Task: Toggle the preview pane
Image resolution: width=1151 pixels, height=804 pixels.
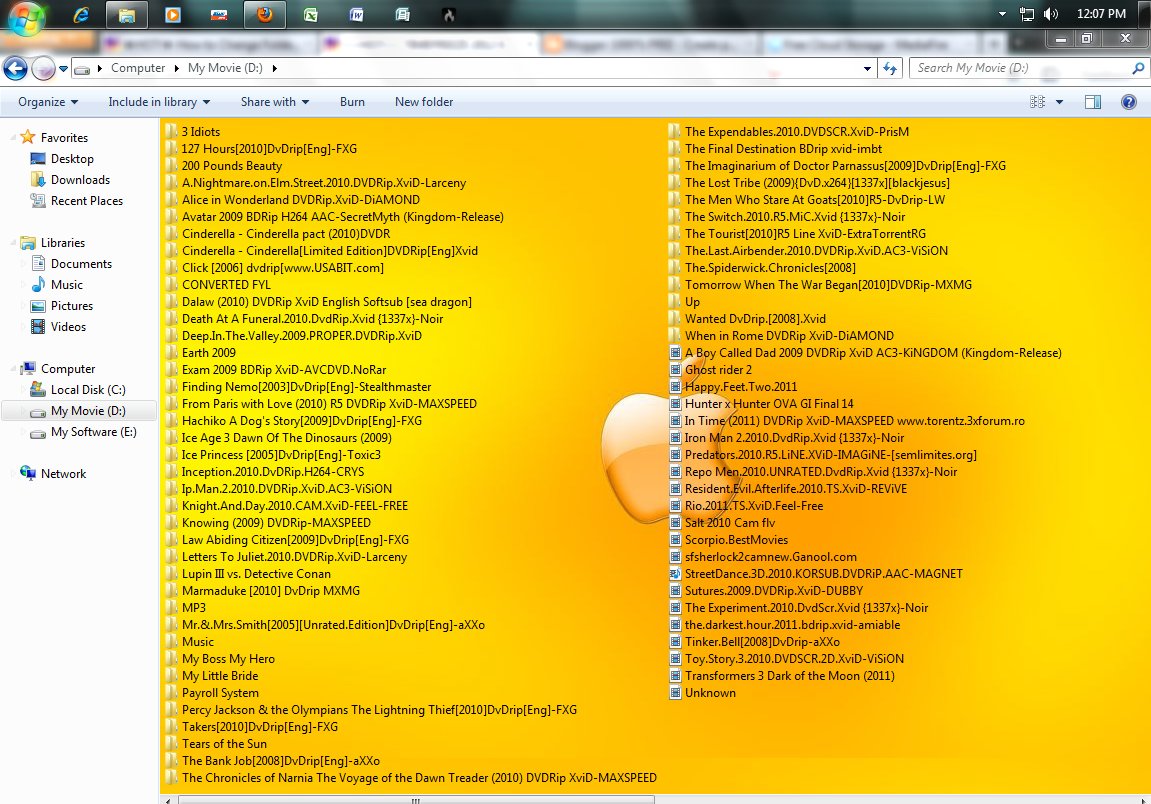Action: [1093, 102]
